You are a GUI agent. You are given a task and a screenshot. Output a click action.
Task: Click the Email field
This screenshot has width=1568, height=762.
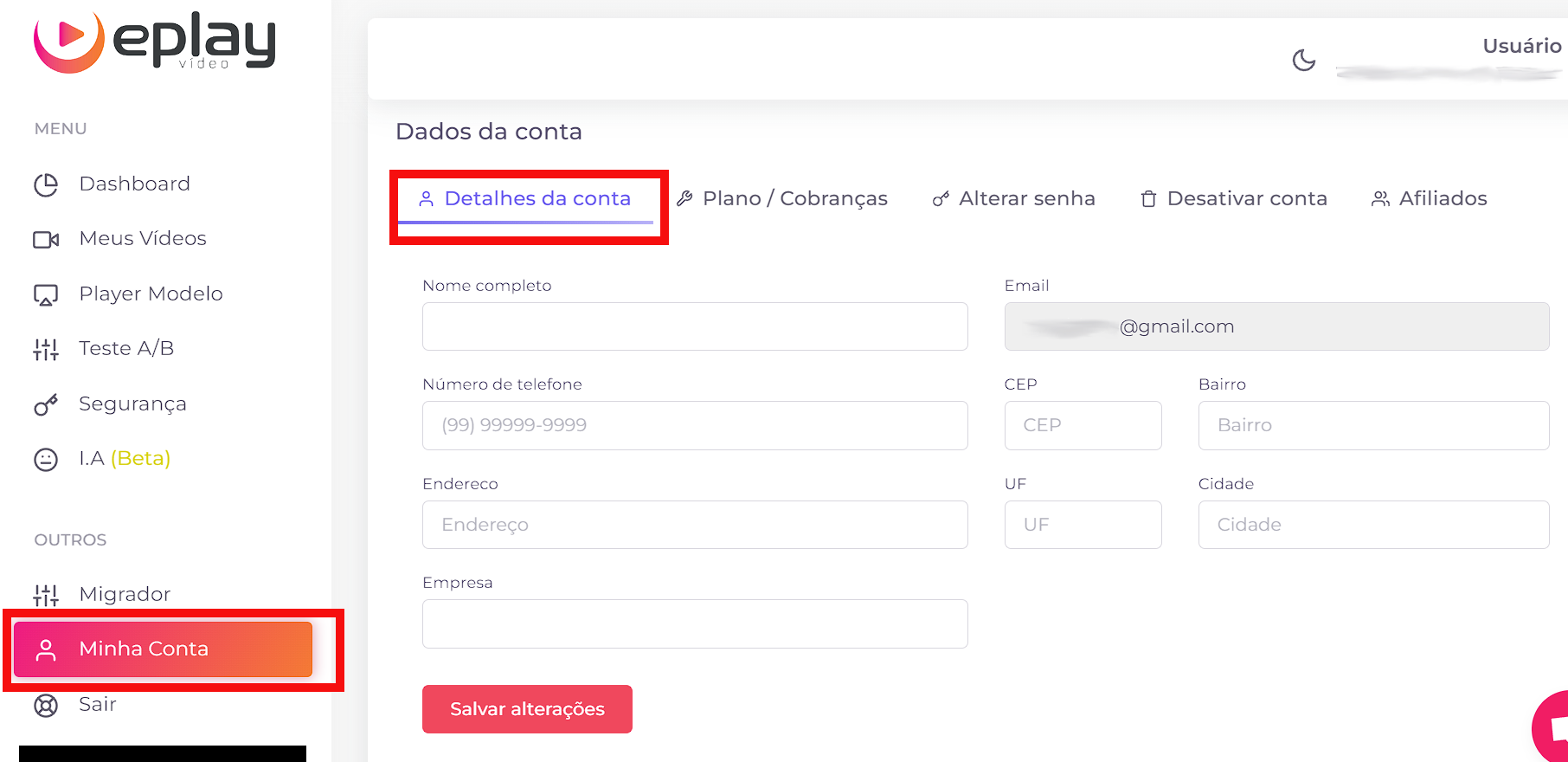(1276, 326)
